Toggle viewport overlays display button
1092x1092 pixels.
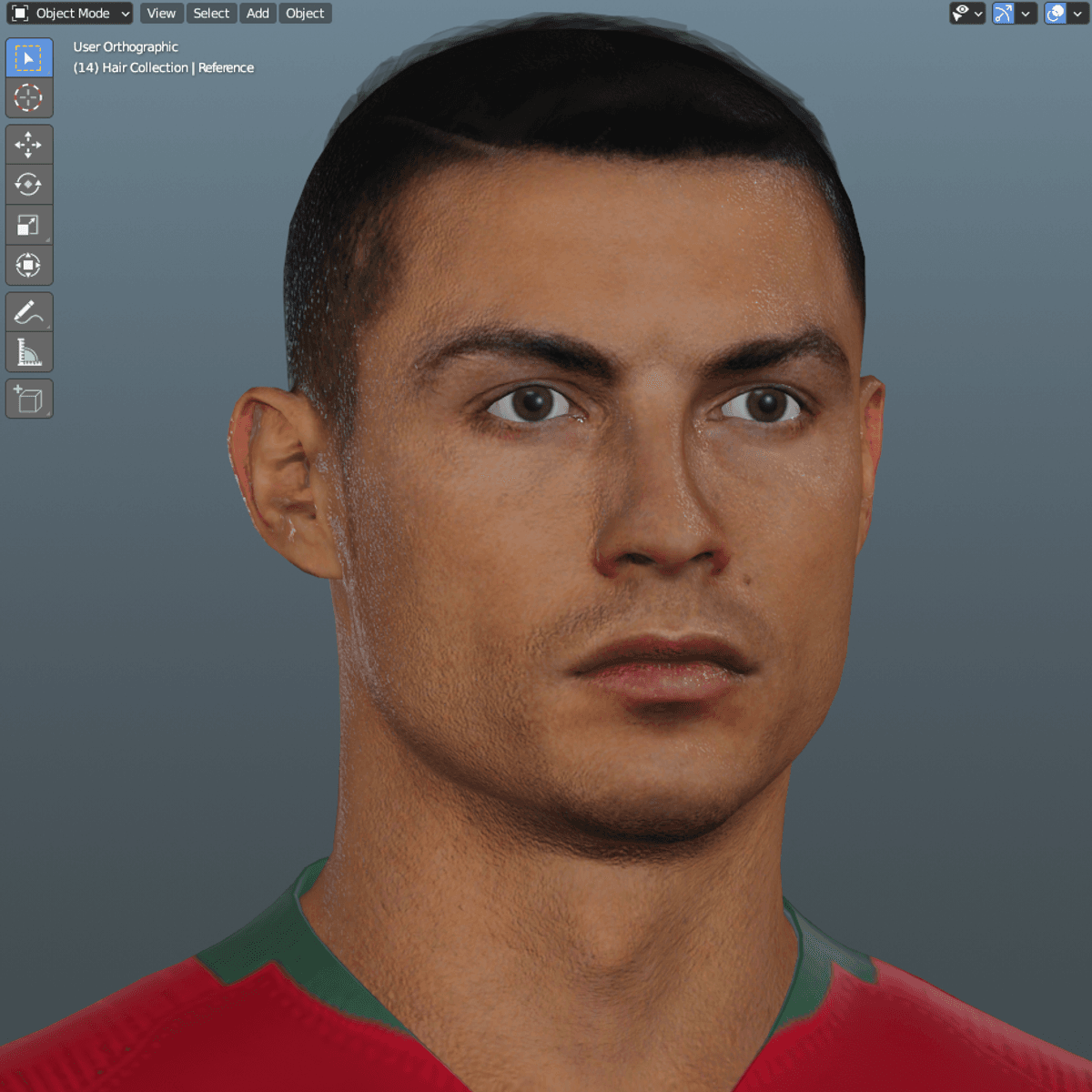1056,14
